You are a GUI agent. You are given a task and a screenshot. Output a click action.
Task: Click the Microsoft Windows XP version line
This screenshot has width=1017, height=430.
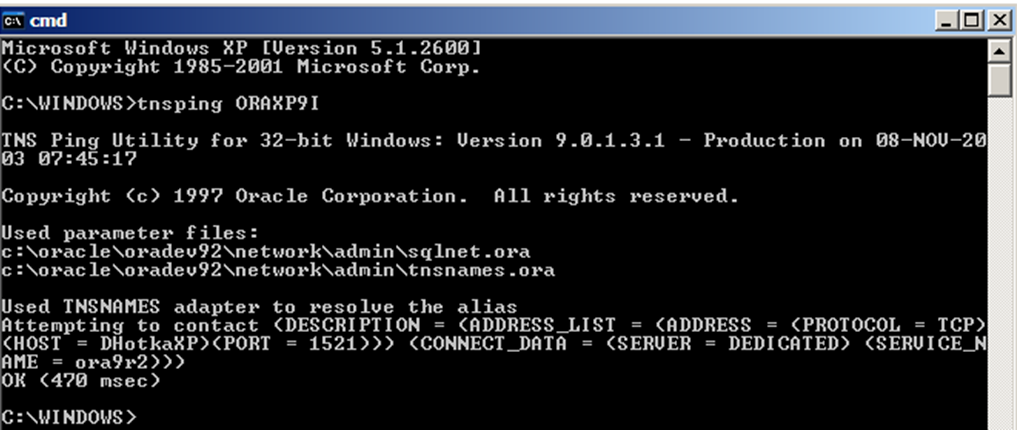[241, 48]
